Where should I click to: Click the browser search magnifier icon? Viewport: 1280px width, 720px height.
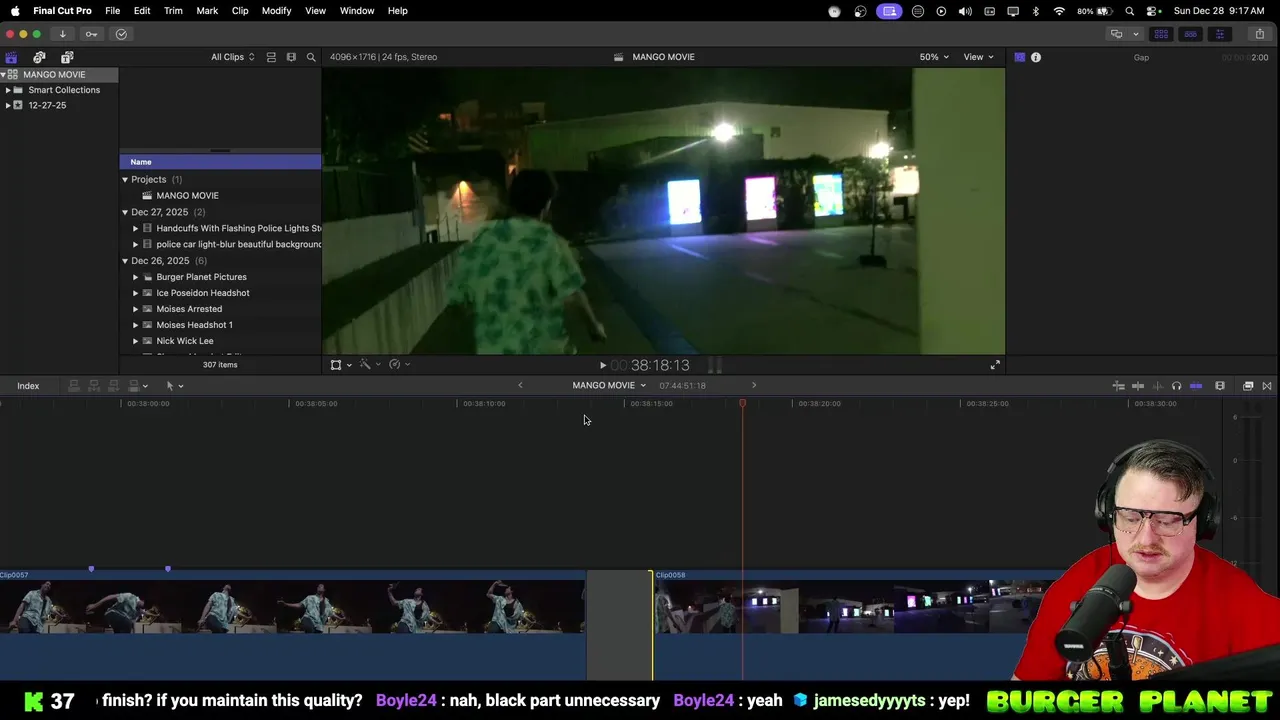point(311,57)
